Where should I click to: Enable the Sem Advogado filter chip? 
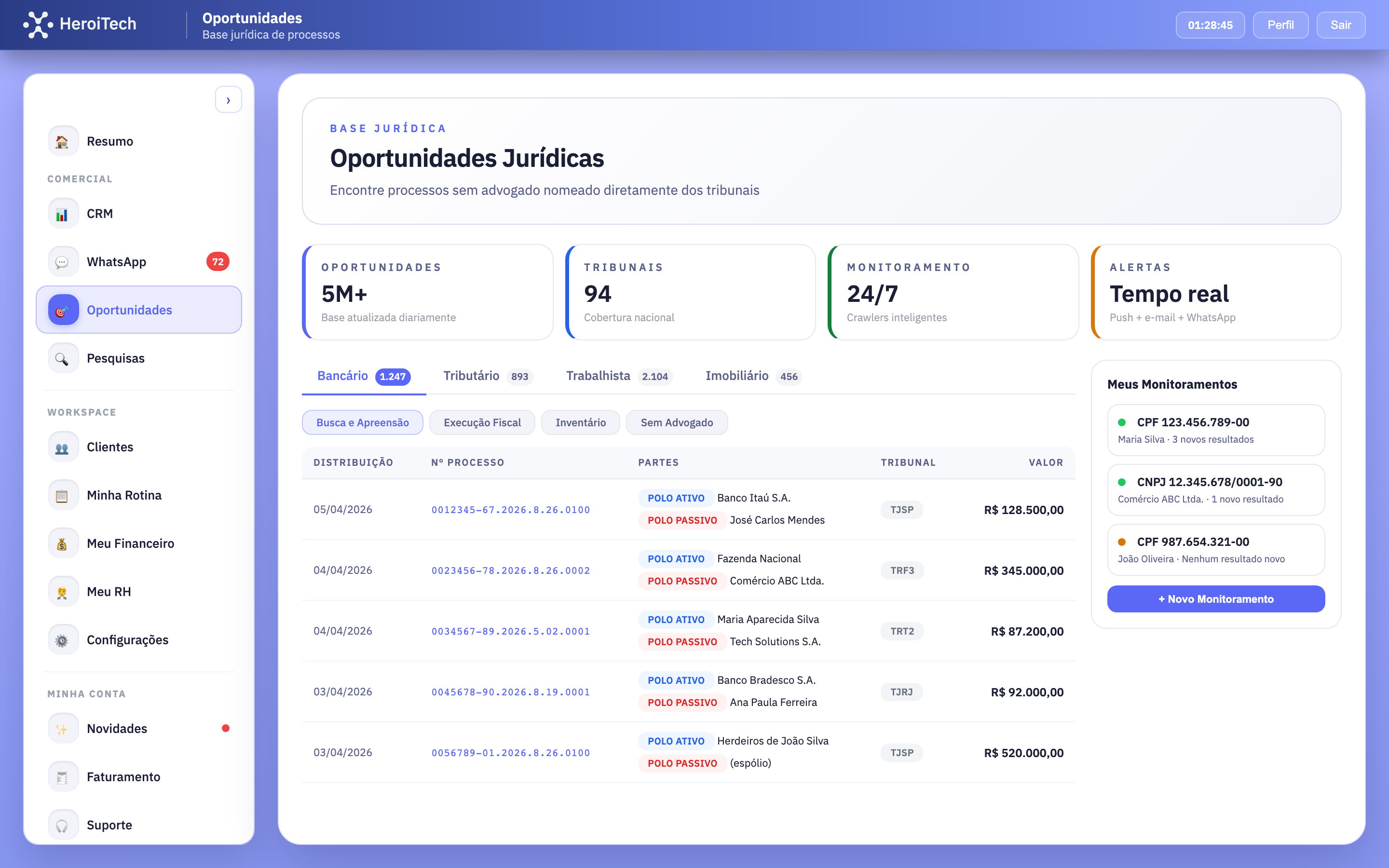point(676,422)
